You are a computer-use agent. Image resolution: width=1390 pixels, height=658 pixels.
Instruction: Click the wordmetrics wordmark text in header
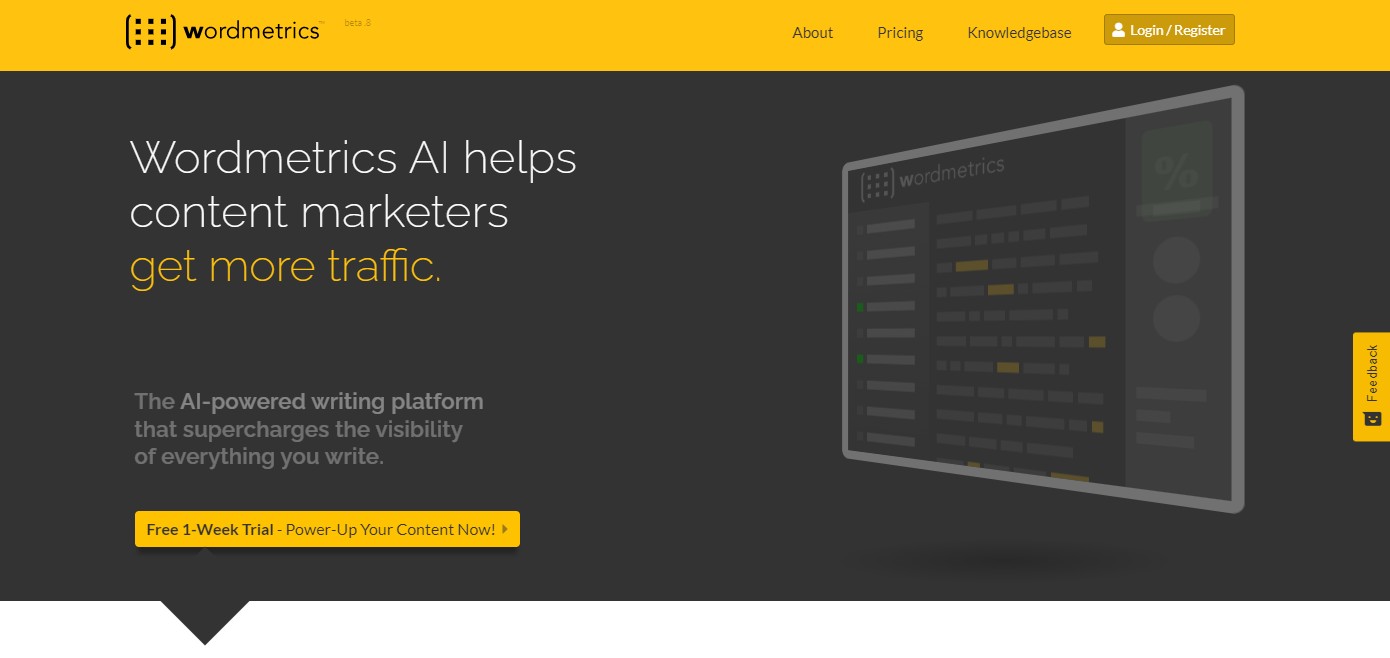[x=251, y=31]
